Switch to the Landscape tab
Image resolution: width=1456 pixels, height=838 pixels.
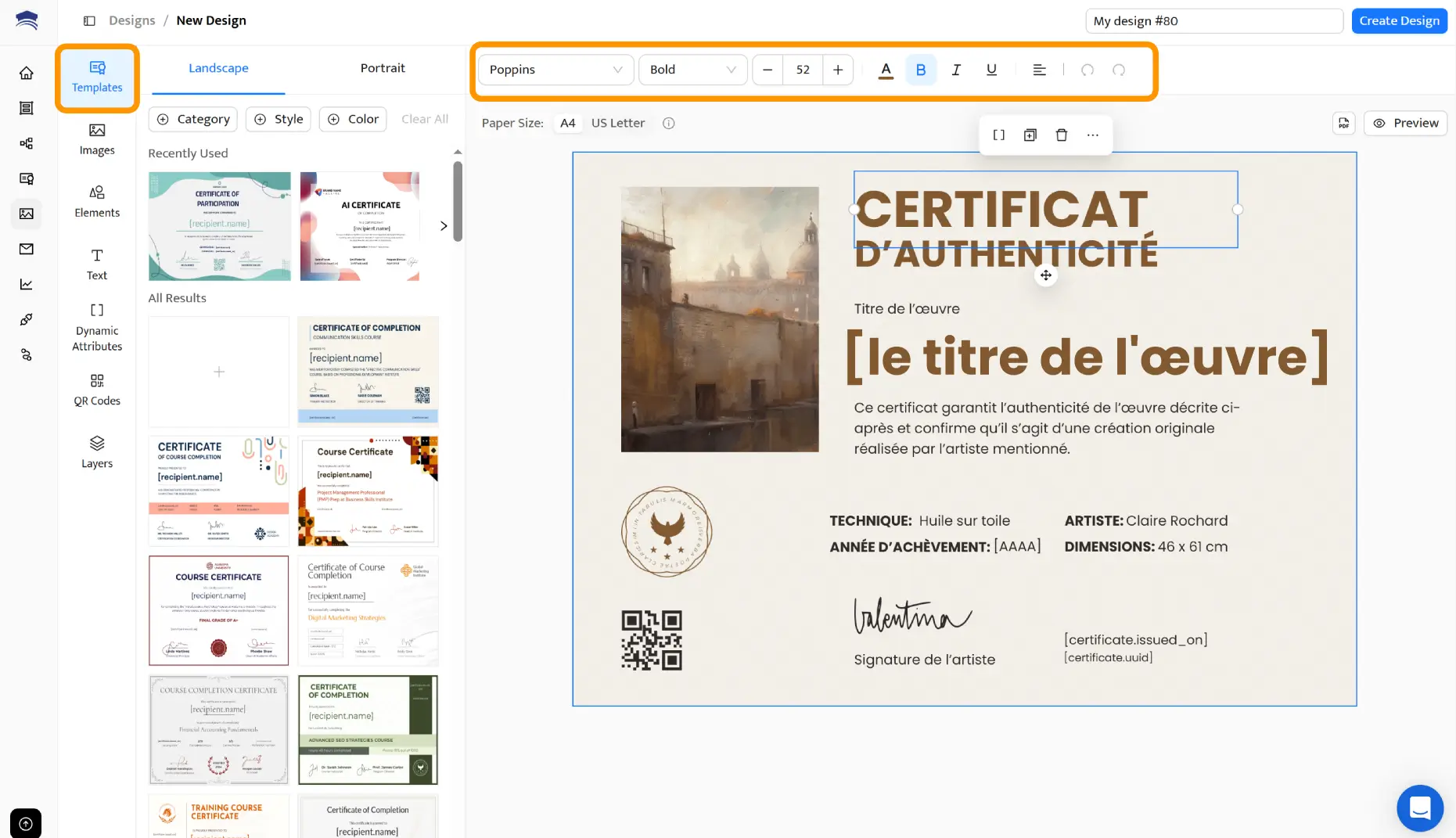pos(218,68)
